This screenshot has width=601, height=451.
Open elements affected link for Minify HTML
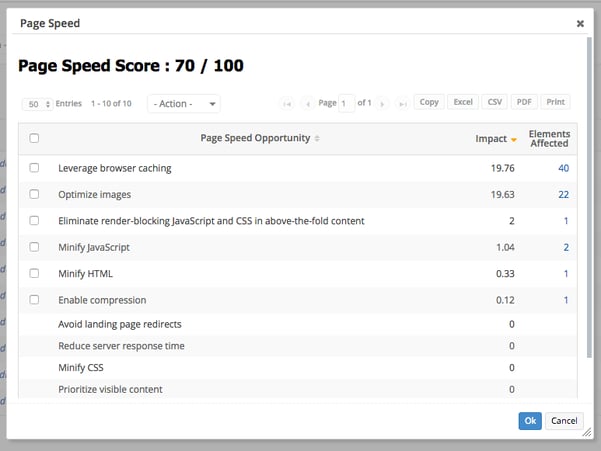click(x=566, y=274)
